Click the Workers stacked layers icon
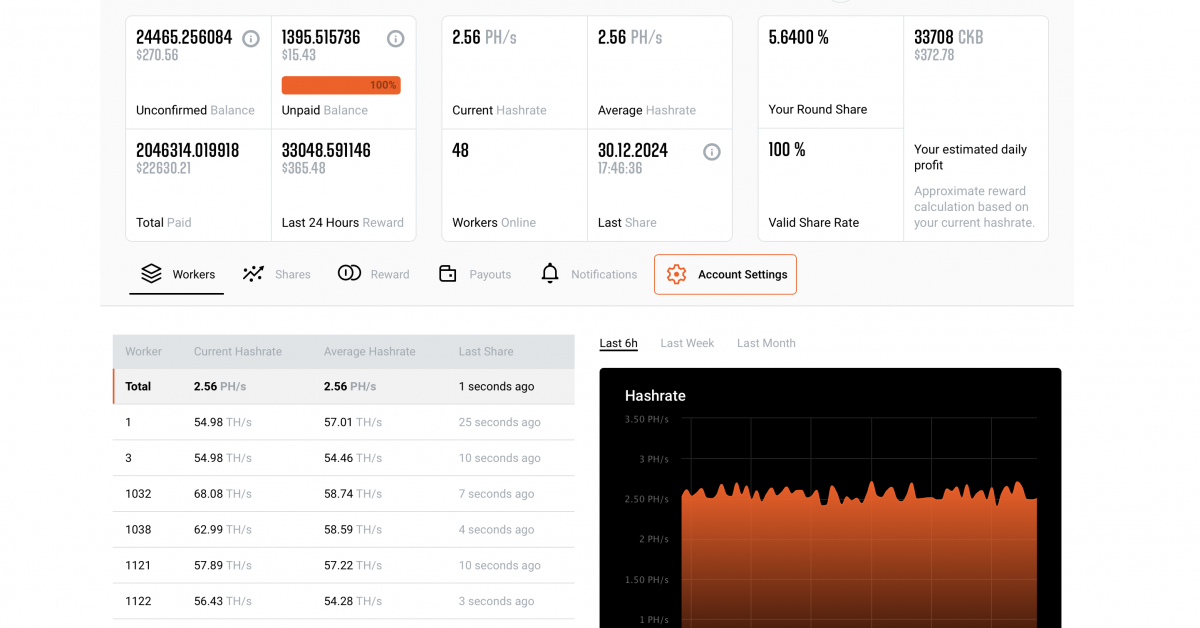 click(151, 274)
